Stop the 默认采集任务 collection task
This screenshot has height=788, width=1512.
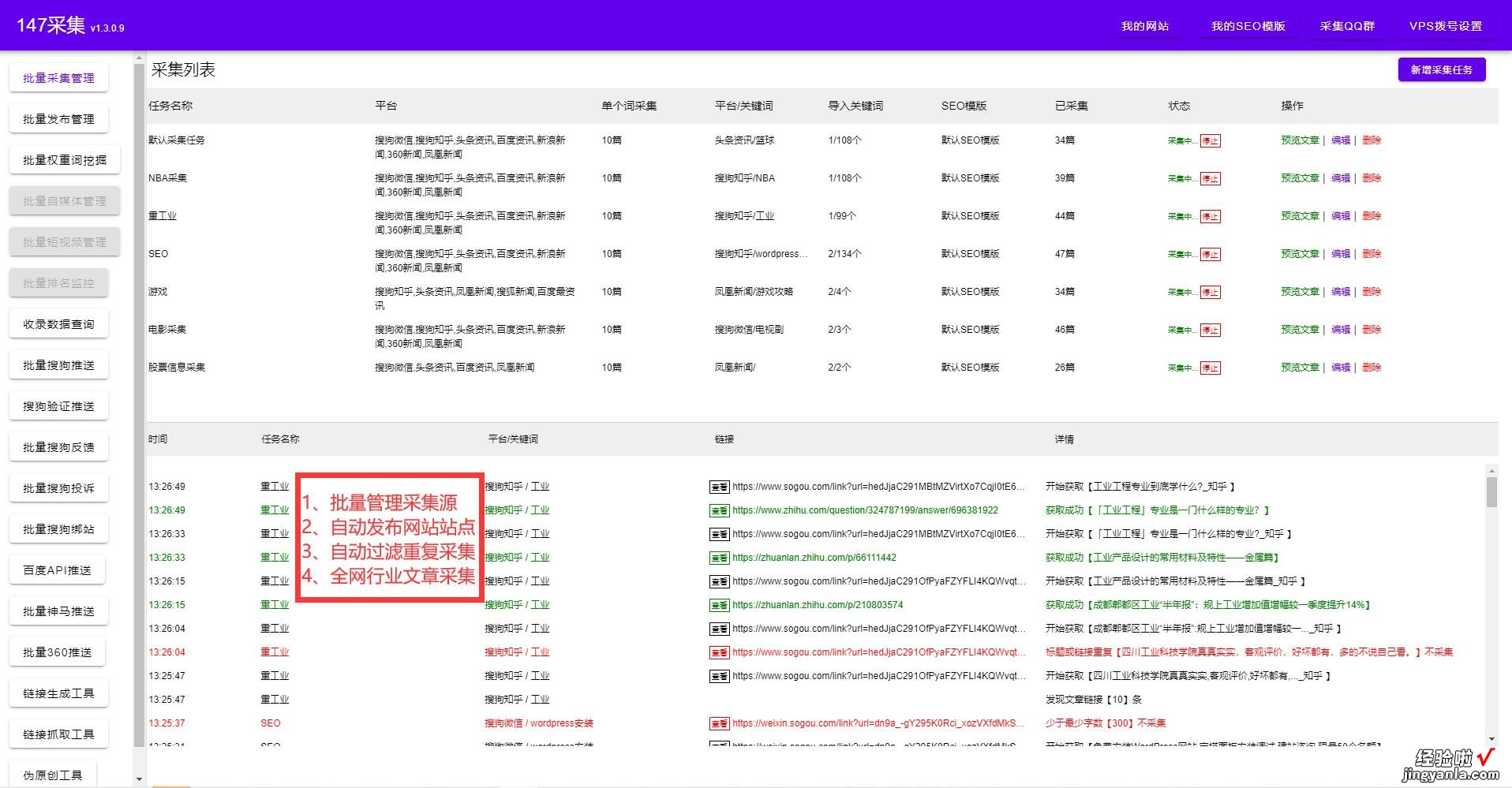click(1211, 141)
